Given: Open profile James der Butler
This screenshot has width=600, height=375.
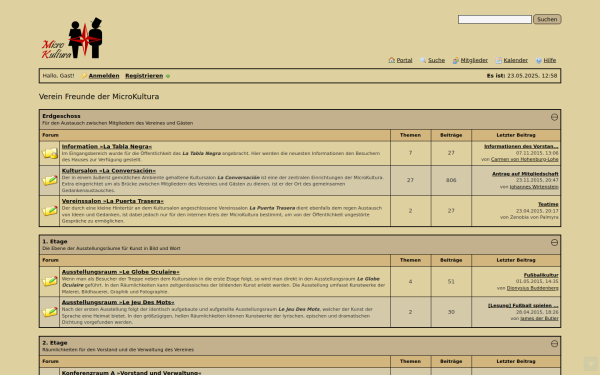Looking at the screenshot, I should point(539,318).
